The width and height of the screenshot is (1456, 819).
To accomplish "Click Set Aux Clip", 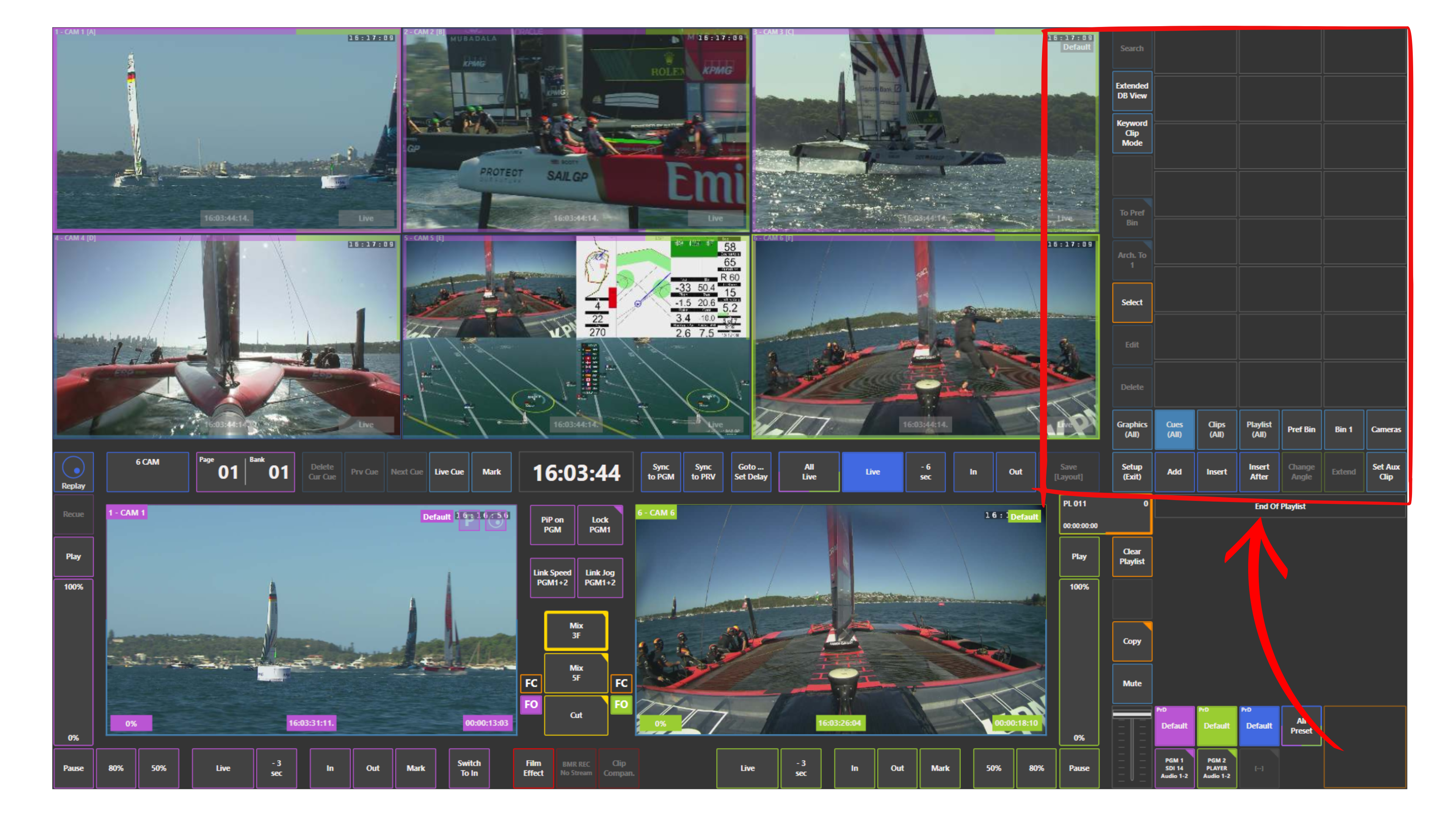I will [x=1386, y=472].
